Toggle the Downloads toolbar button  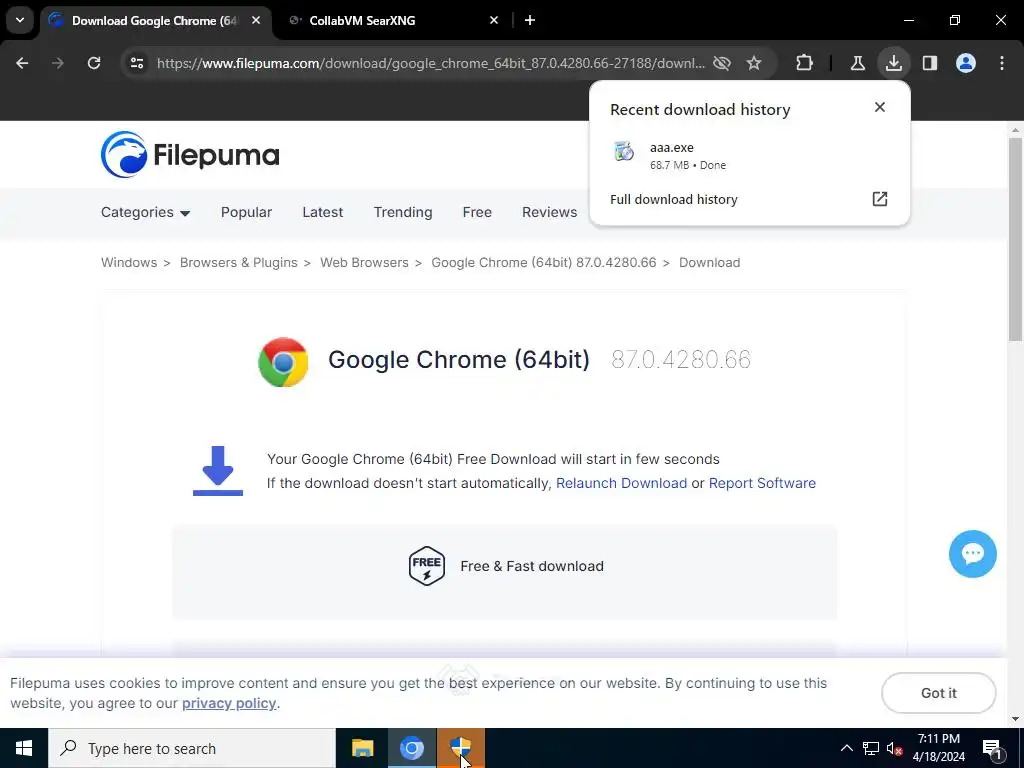point(894,63)
